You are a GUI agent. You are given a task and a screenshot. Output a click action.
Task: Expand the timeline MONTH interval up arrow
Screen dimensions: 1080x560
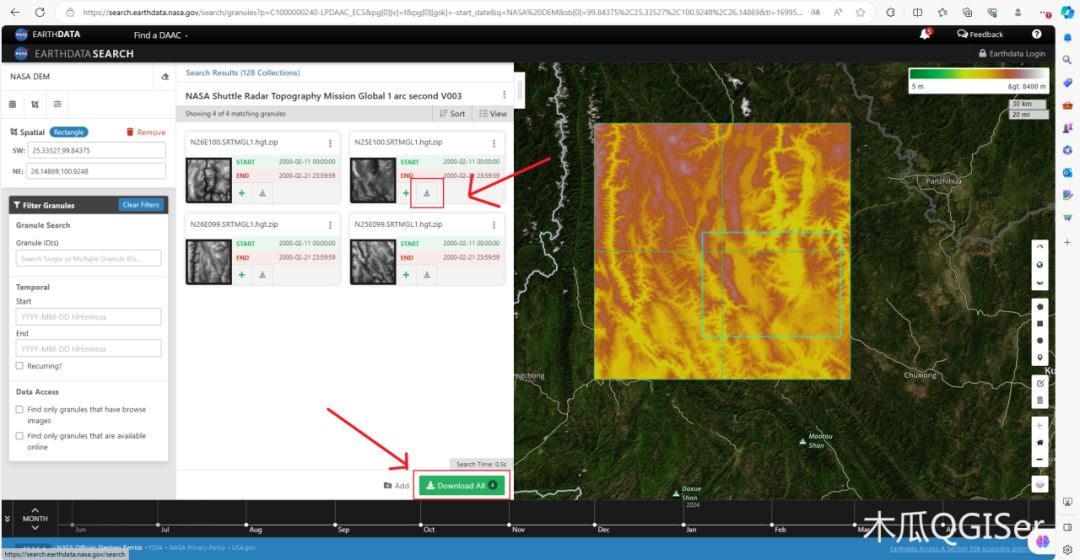[x=35, y=510]
